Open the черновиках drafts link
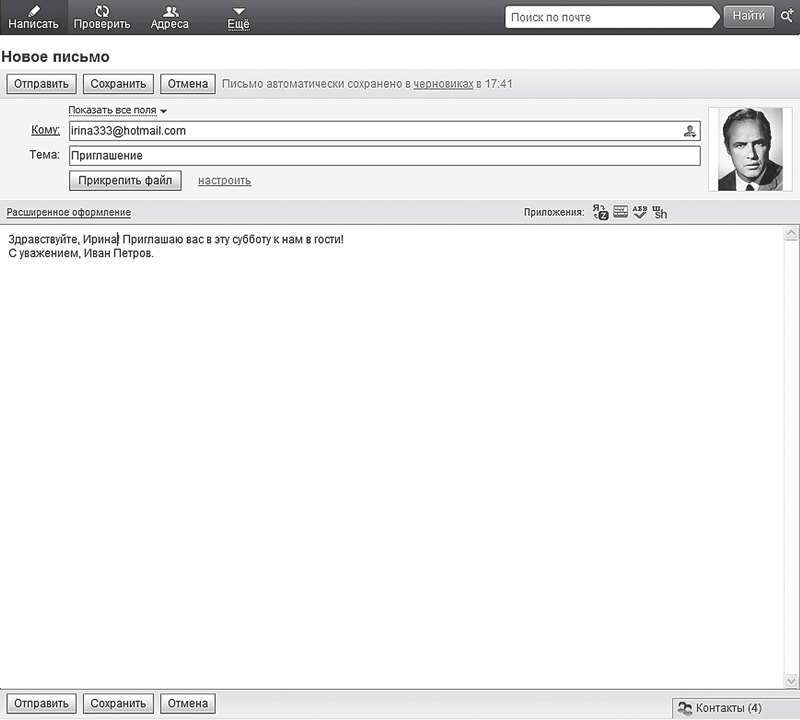The height and width of the screenshot is (720, 800). coord(443,84)
